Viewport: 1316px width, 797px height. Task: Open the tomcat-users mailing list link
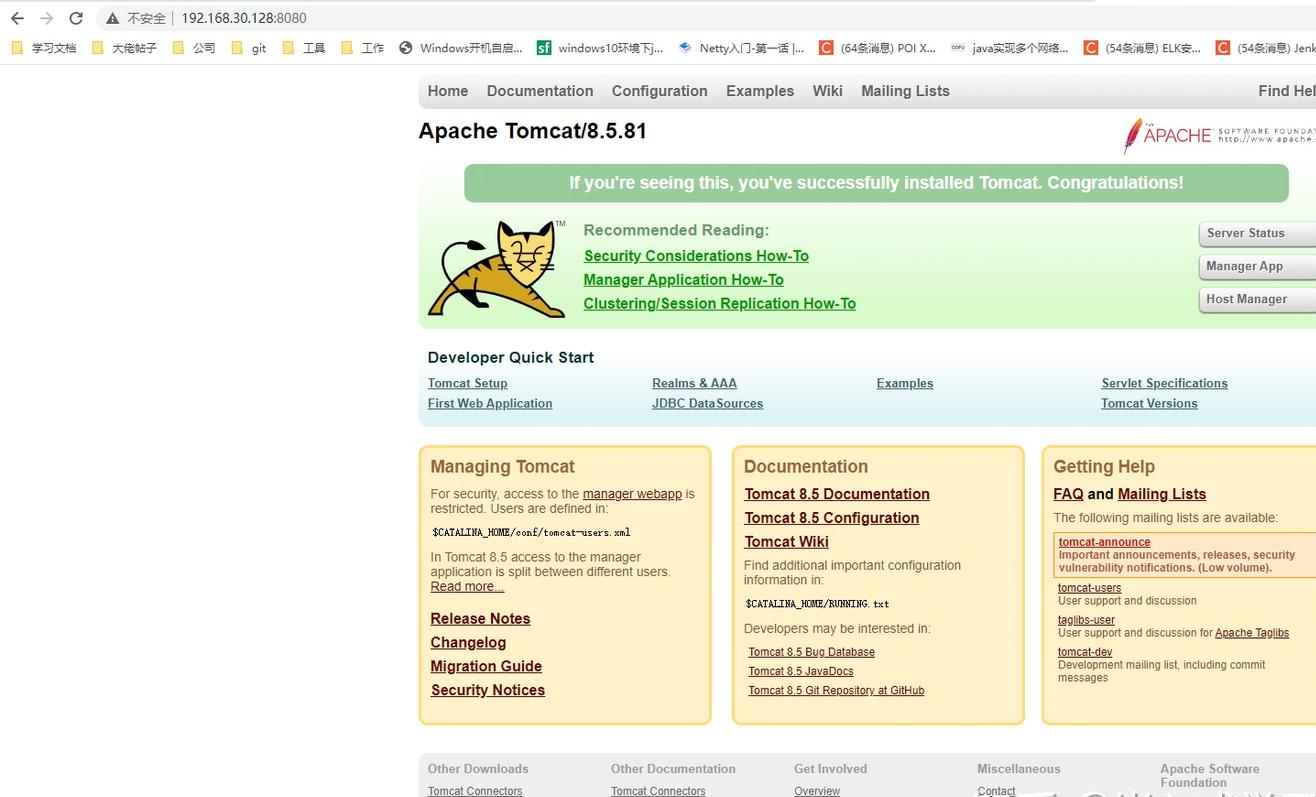tap(1090, 588)
